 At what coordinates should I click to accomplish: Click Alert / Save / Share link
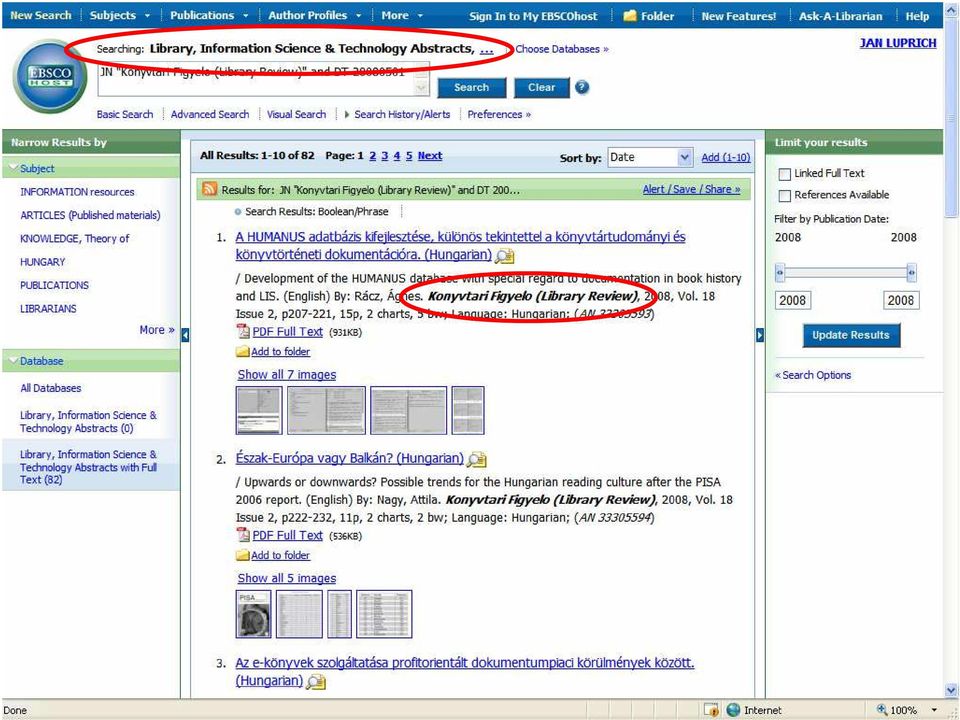coord(691,190)
